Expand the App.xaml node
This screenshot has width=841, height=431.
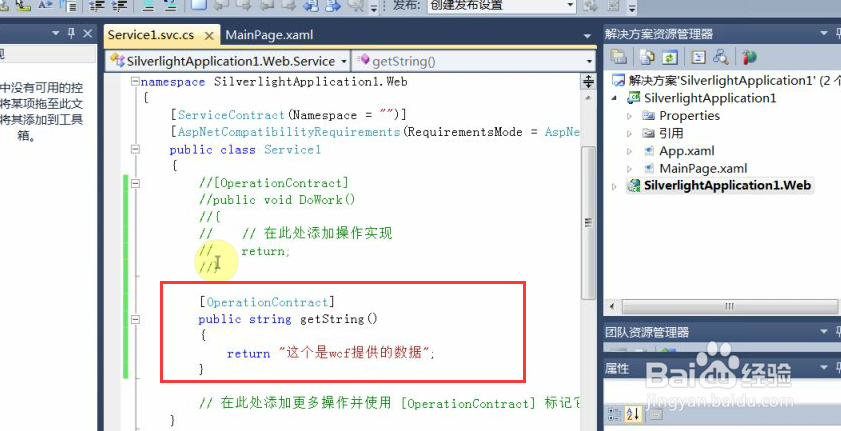point(630,151)
